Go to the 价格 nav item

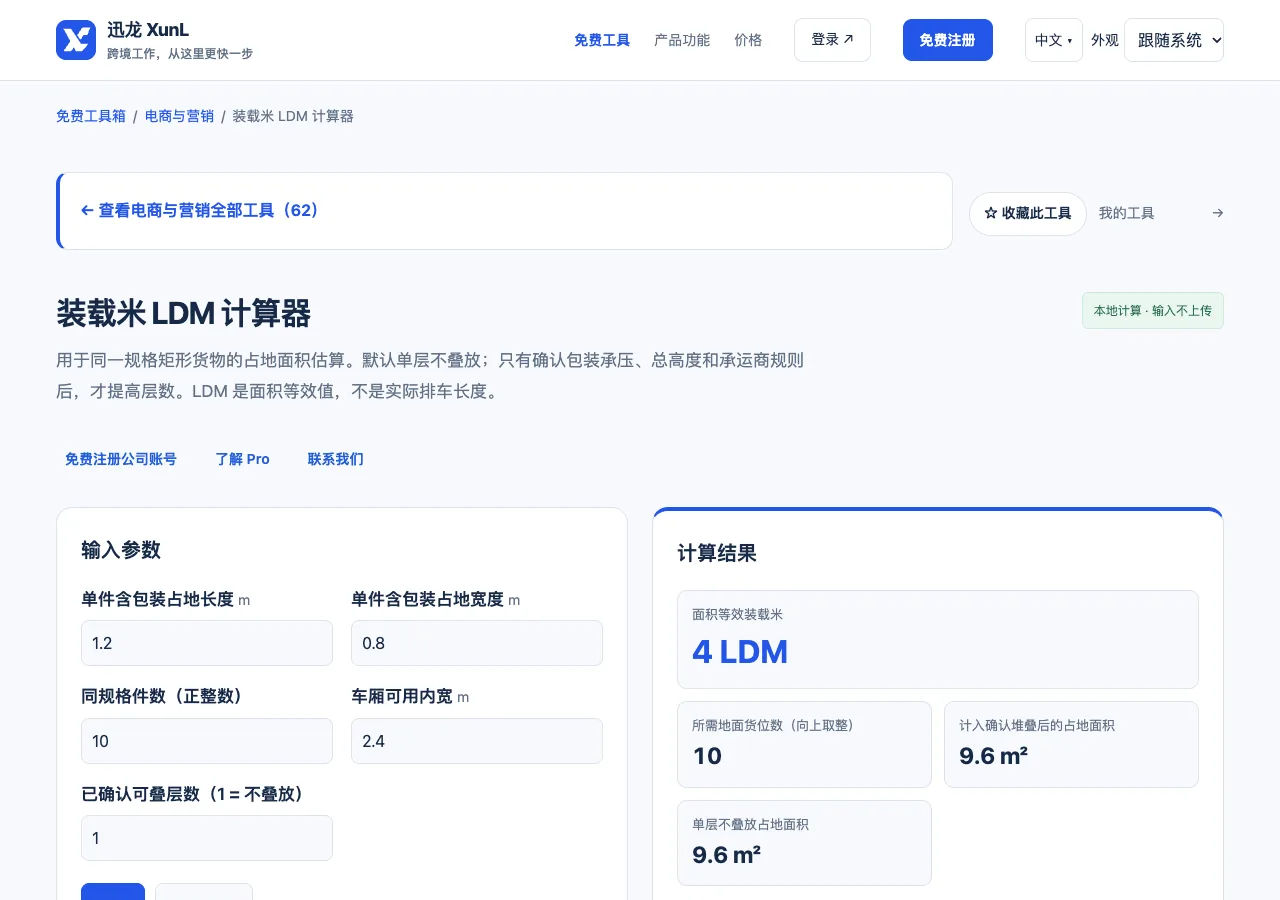coord(748,40)
